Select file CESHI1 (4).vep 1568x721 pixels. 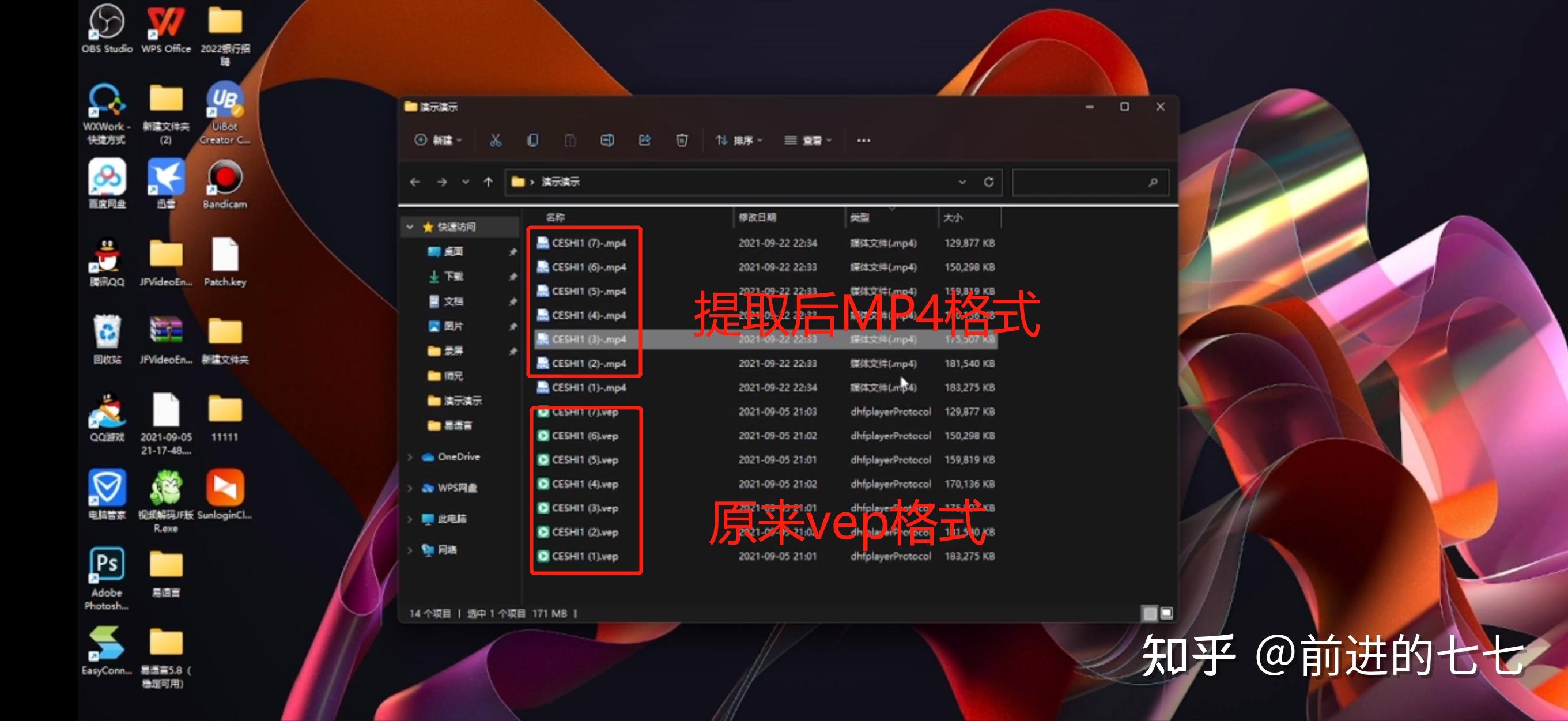tap(584, 484)
